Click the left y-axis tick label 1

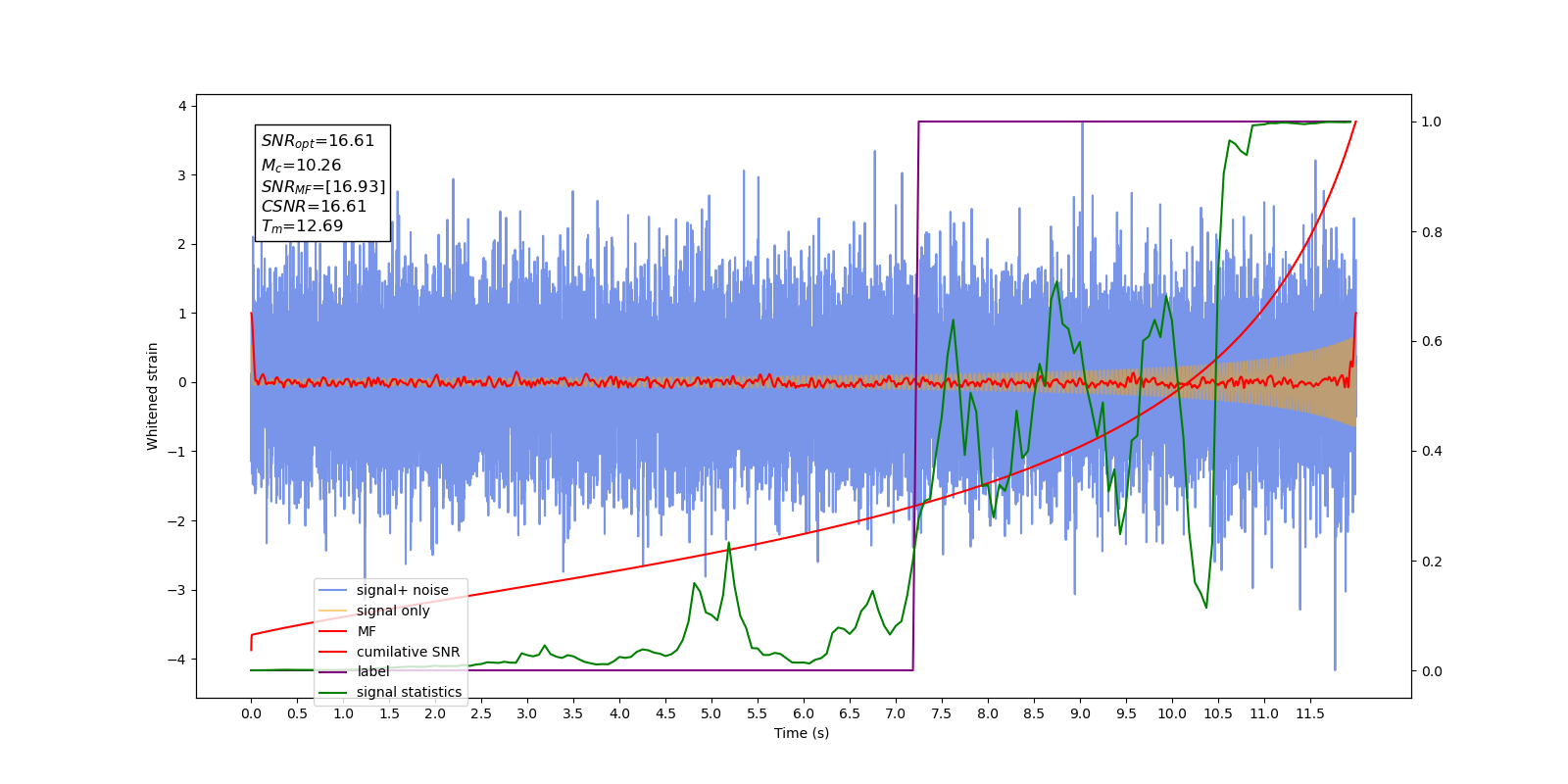pos(182,314)
